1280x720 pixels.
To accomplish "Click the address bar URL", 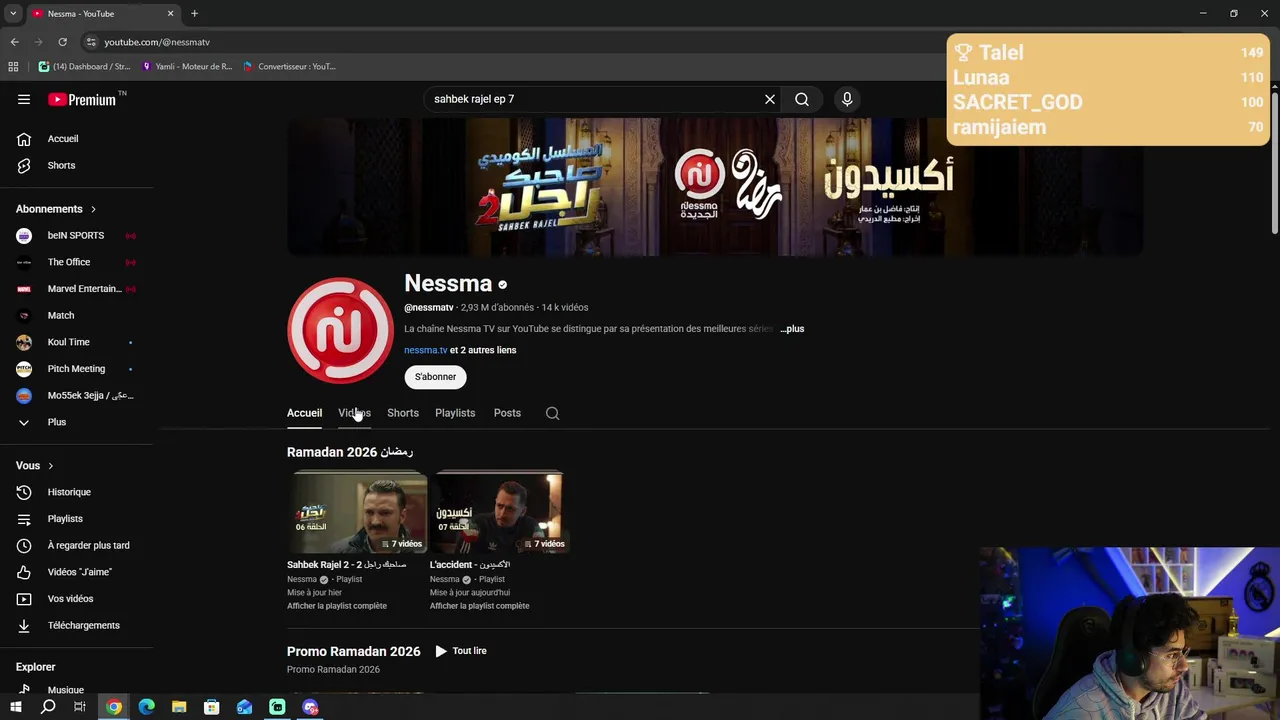I will (x=157, y=42).
